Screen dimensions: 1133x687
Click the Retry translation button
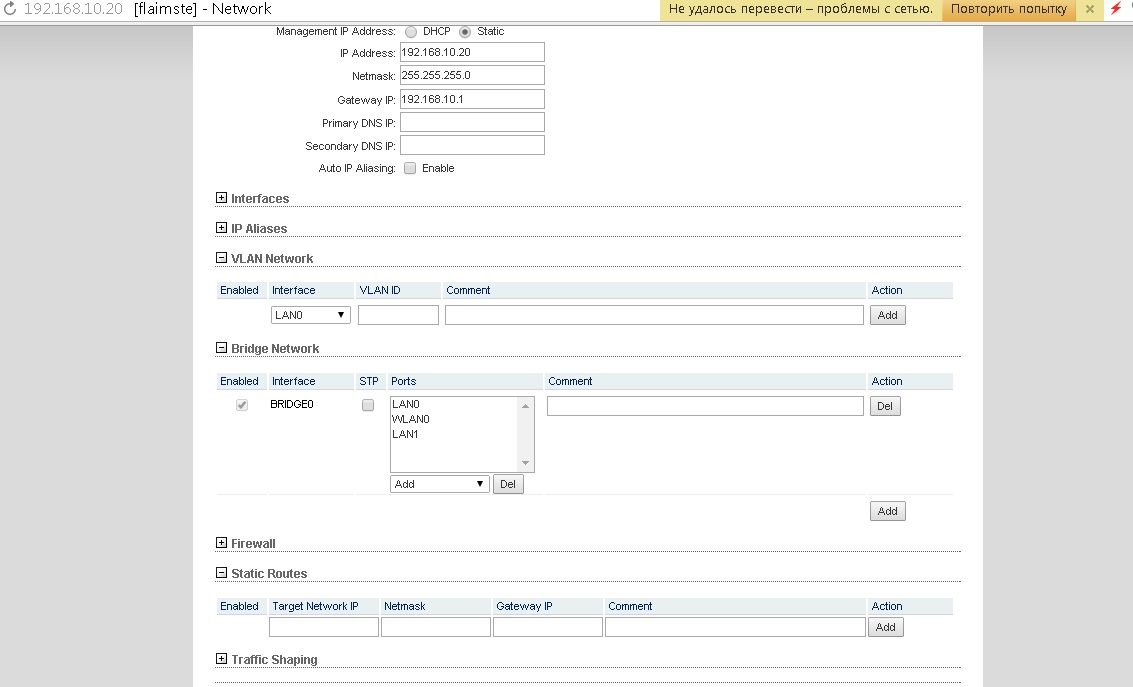tap(1009, 9)
